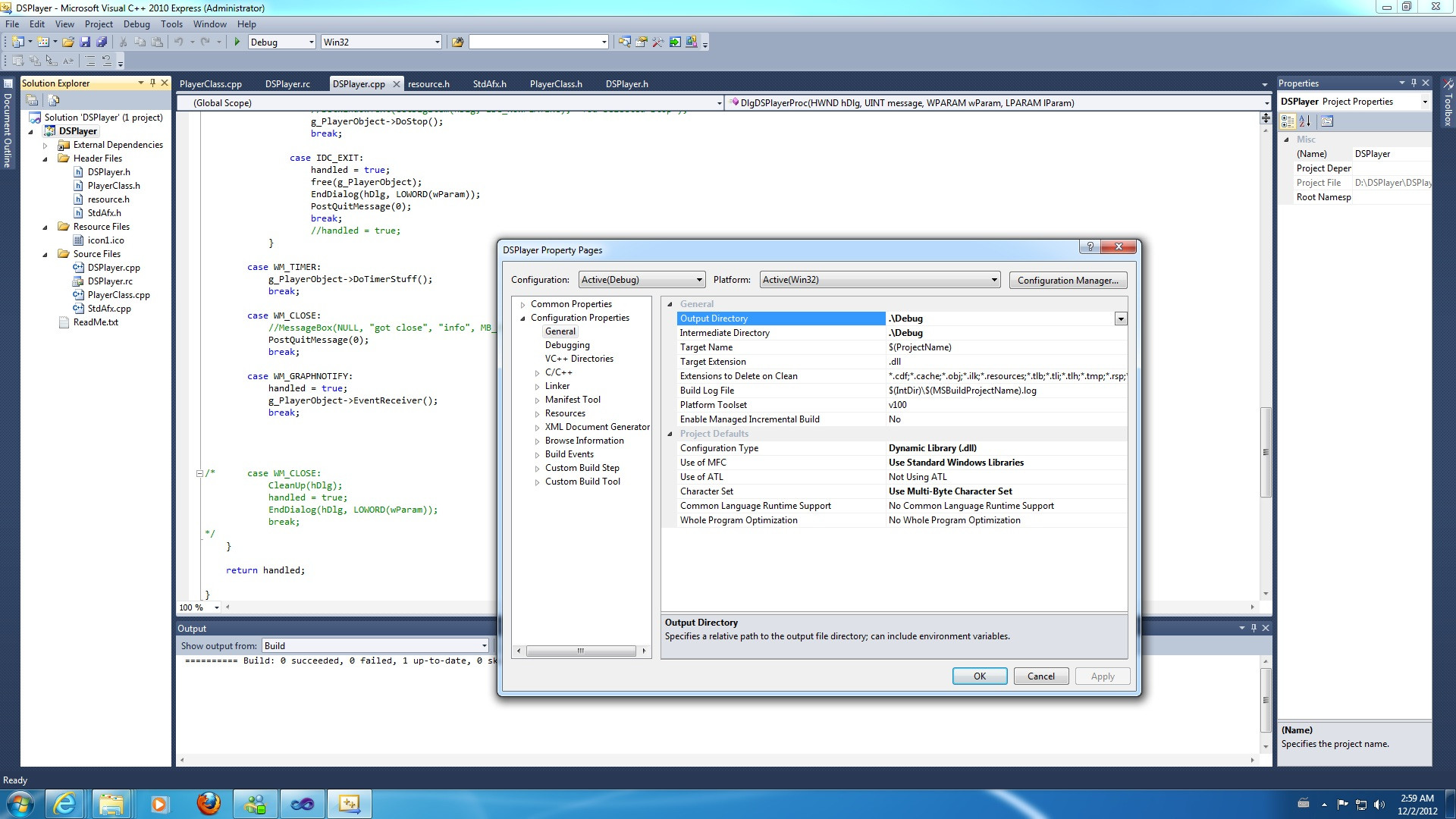Click the DSPlayer.cpp tab
This screenshot has width=1456, height=819.
coord(359,84)
